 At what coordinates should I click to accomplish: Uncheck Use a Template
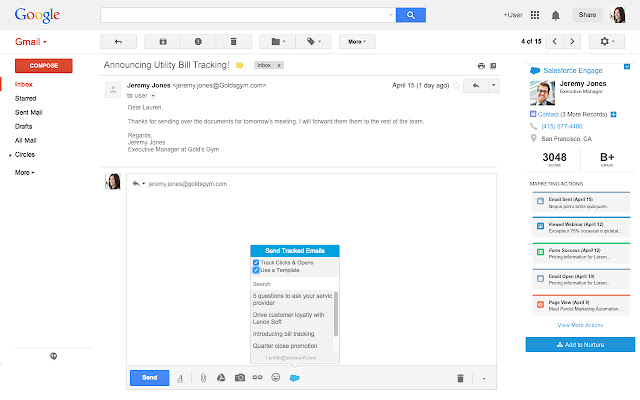[256, 270]
